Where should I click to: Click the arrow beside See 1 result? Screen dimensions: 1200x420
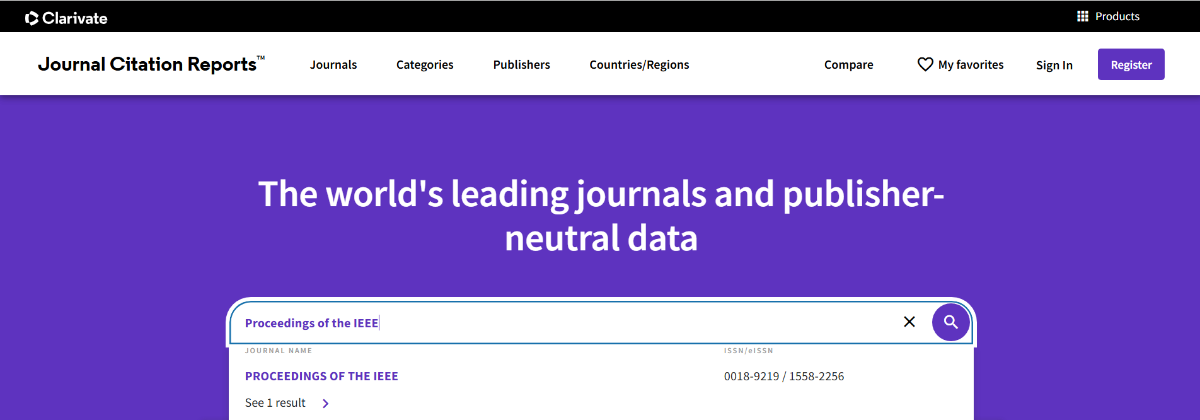pyautogui.click(x=326, y=403)
